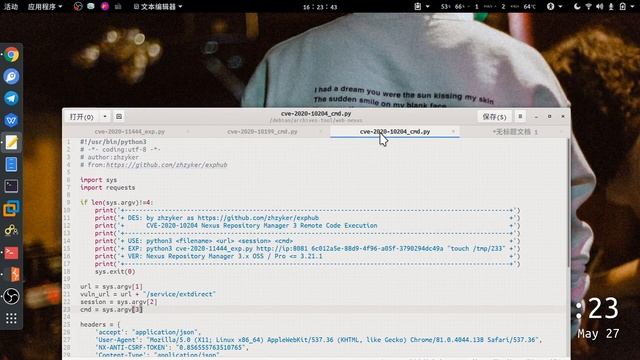Click the teal tray icon next to the red one
The height and width of the screenshot is (360, 640).
(x=91, y=7)
